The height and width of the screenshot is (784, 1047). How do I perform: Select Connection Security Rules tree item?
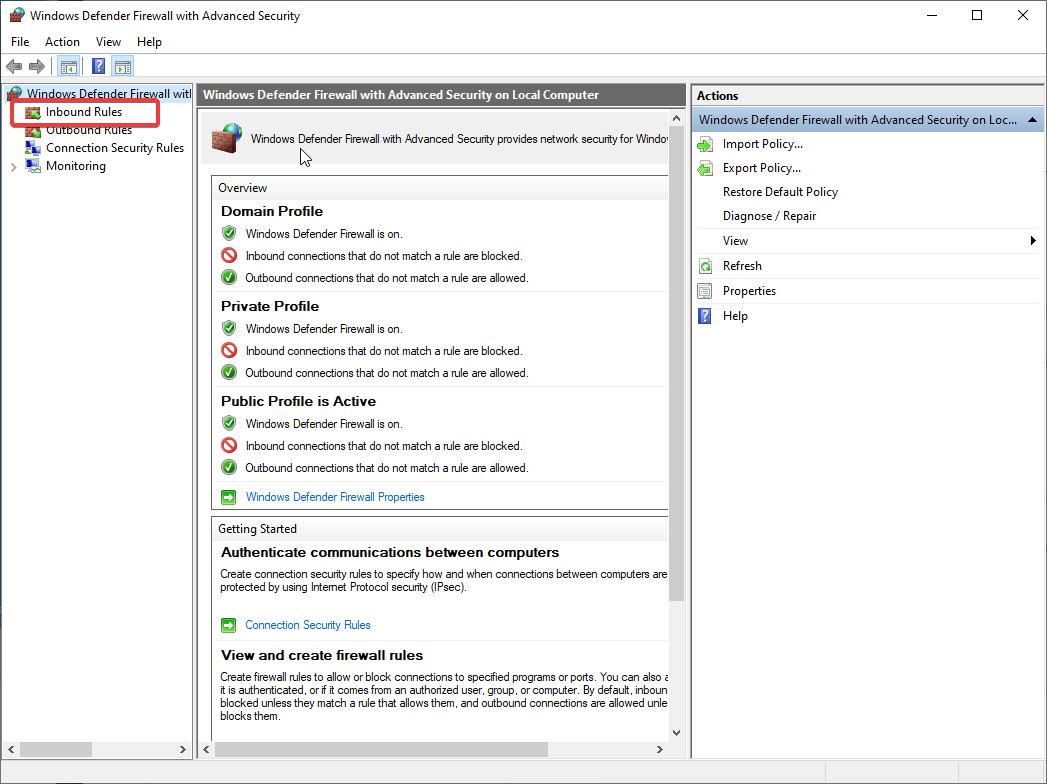click(x=115, y=148)
